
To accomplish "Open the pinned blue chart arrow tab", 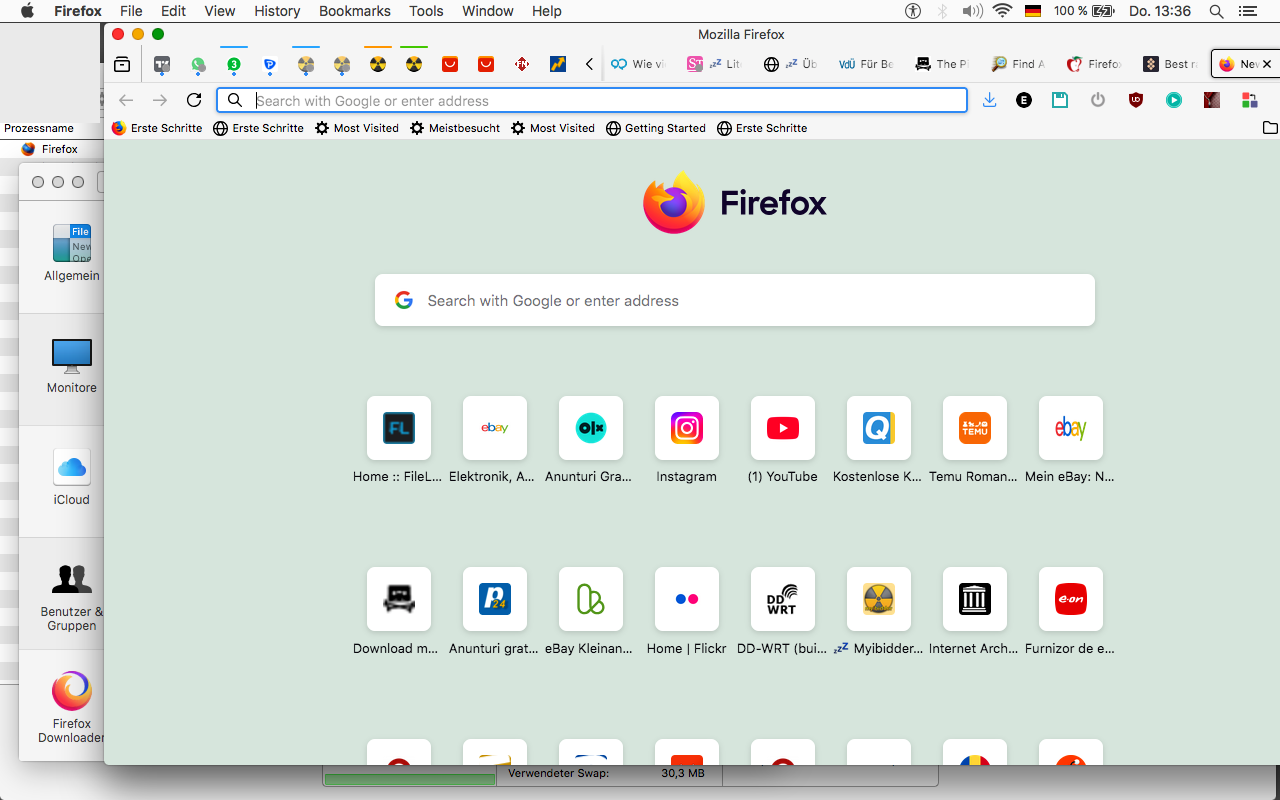I will pyautogui.click(x=558, y=64).
